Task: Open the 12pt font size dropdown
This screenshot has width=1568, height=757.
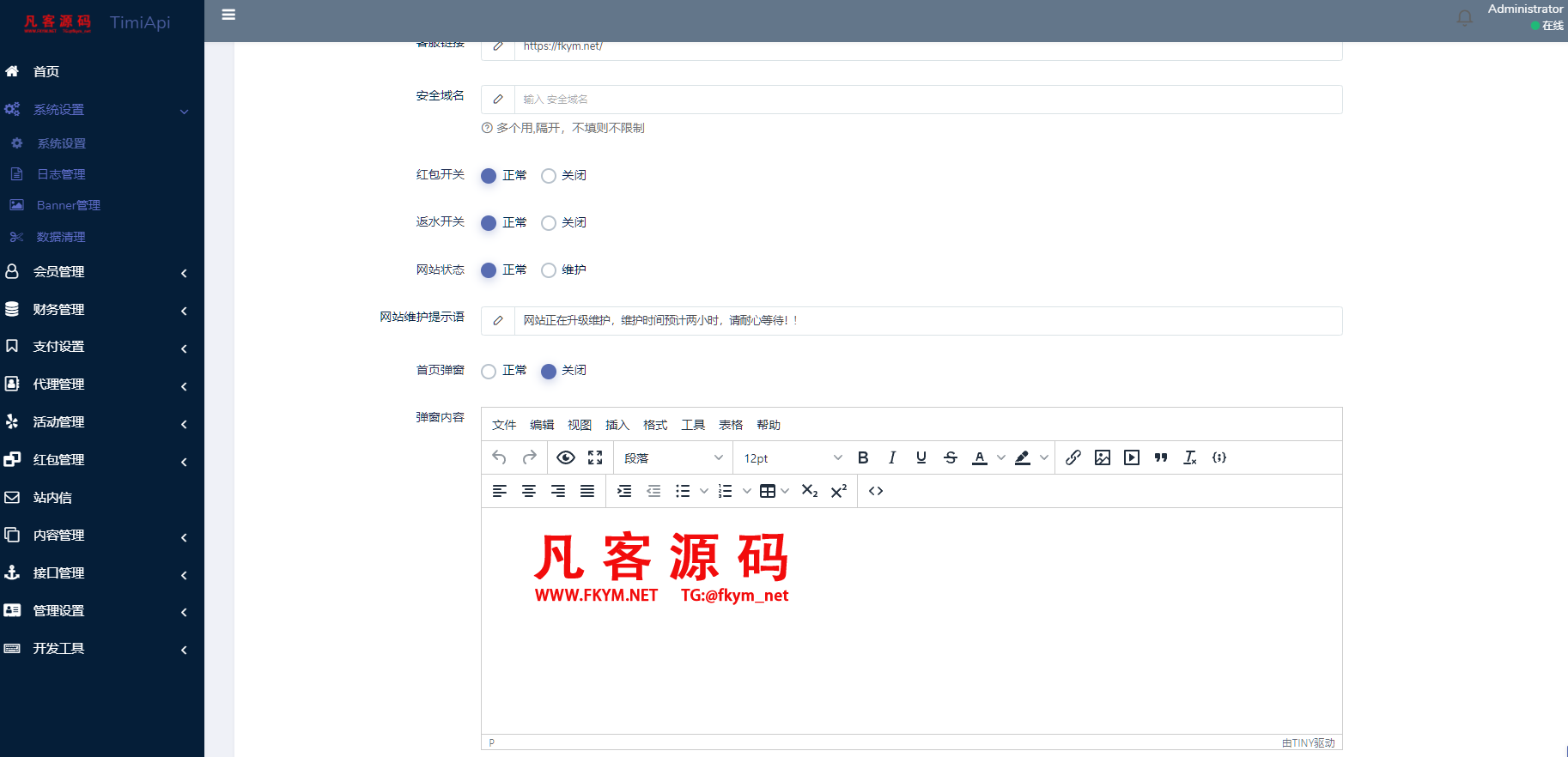Action: click(792, 458)
